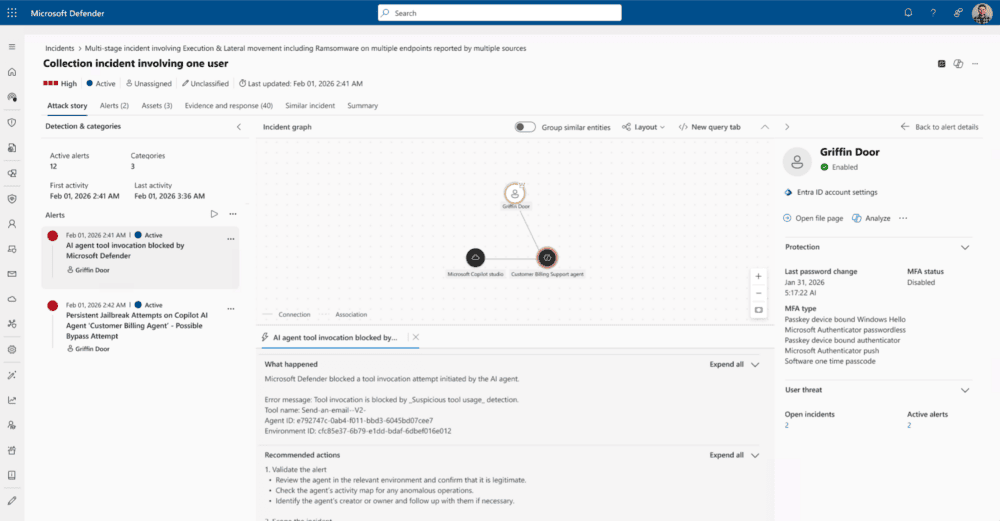Open the Similar incident tab
Image resolution: width=1000 pixels, height=521 pixels.
point(310,106)
